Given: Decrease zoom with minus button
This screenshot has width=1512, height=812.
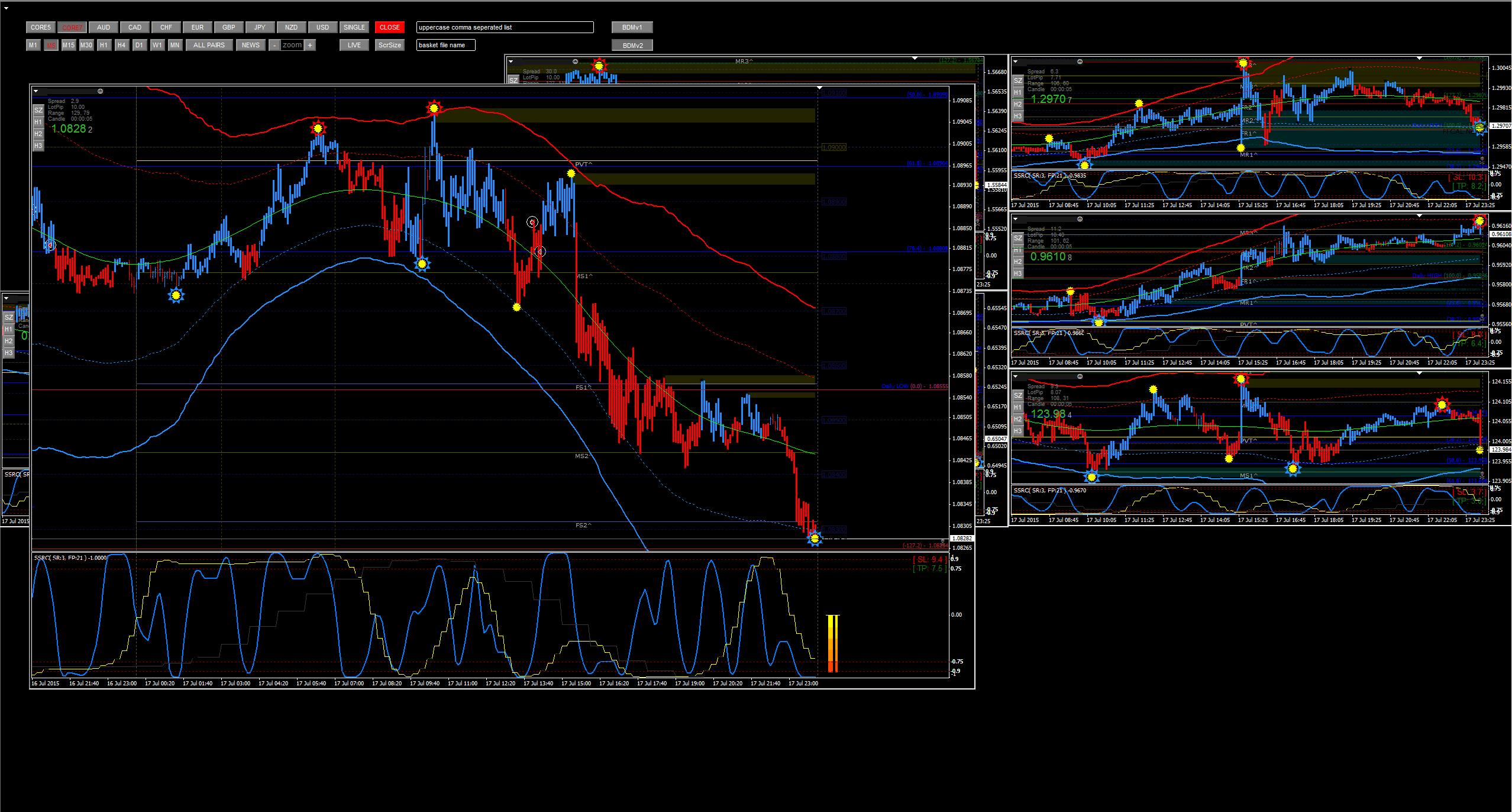Looking at the screenshot, I should [274, 45].
